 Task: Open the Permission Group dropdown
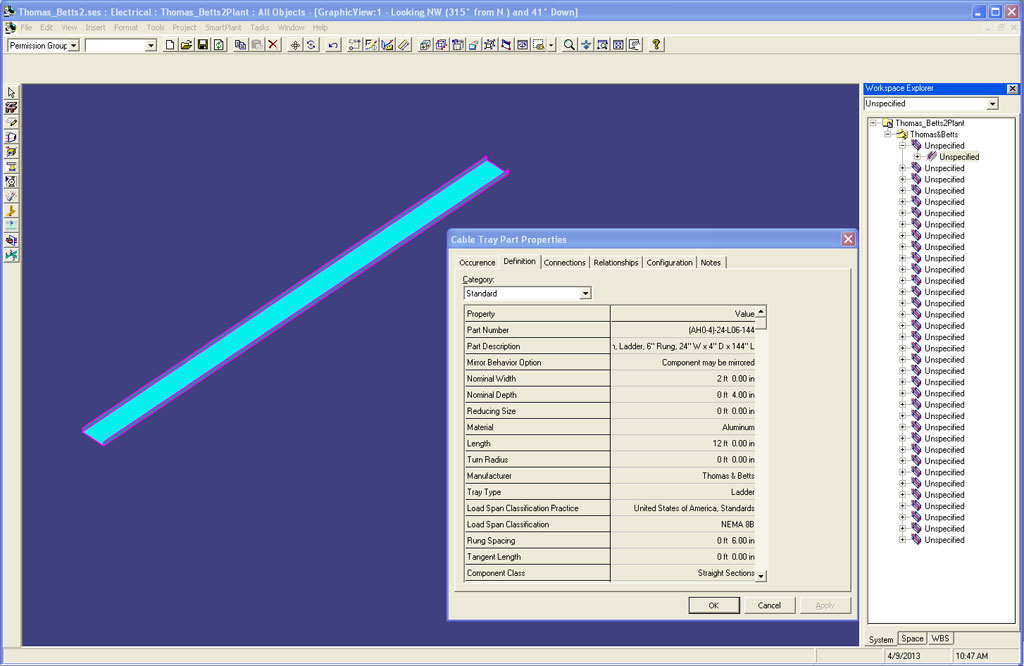coord(73,45)
